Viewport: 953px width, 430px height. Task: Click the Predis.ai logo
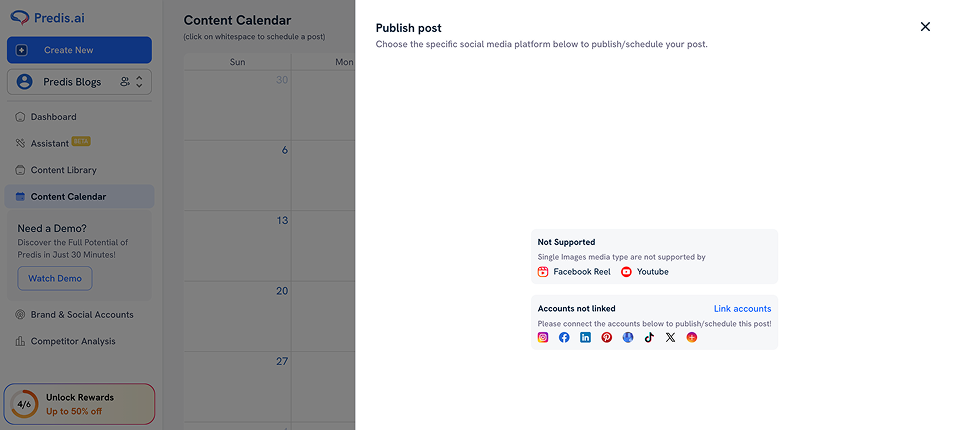click(47, 18)
